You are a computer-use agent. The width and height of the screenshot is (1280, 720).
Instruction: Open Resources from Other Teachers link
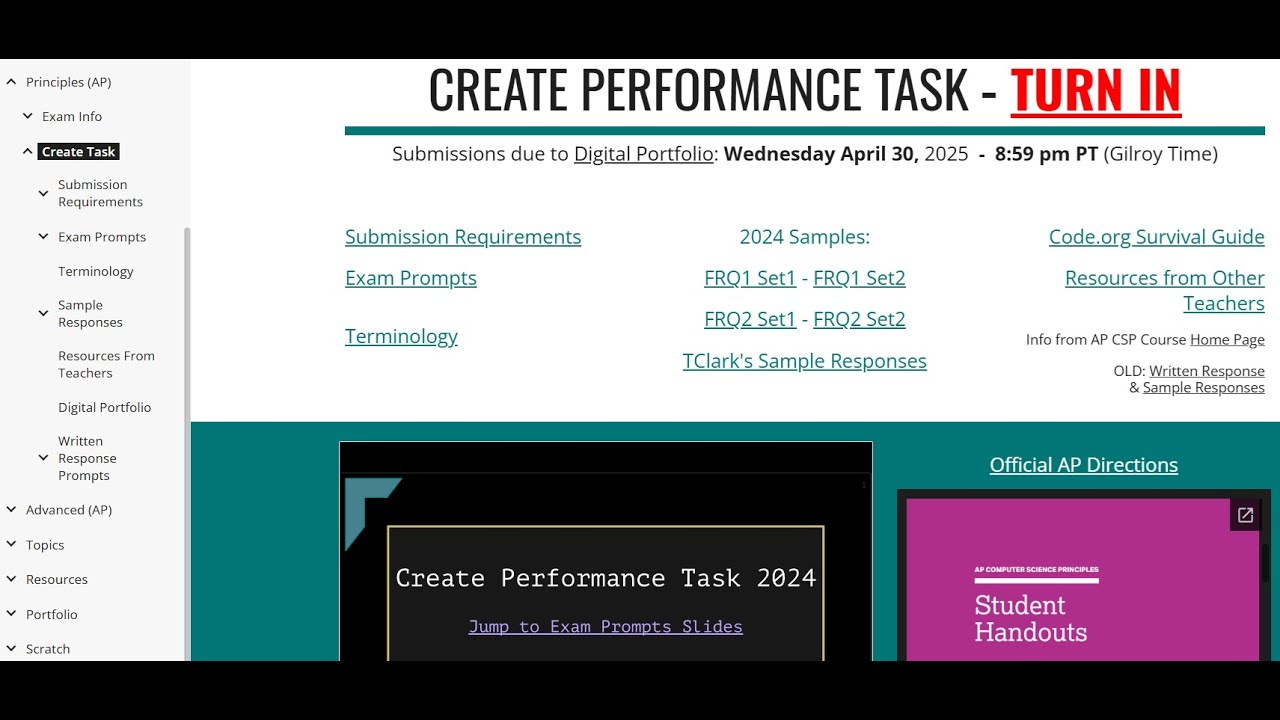[x=1165, y=290]
